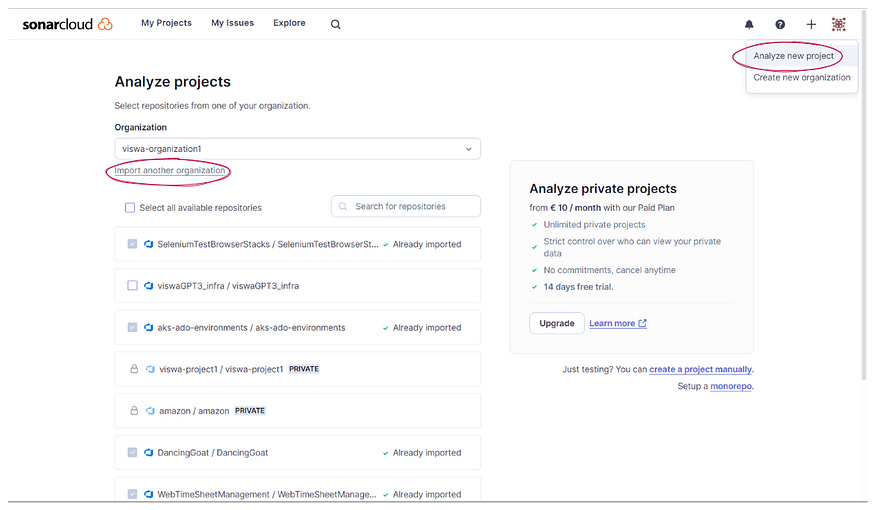The image size is (875, 510).
Task: Toggle the SeleniumTestBrowserStacks repository checkbox
Action: tap(132, 244)
